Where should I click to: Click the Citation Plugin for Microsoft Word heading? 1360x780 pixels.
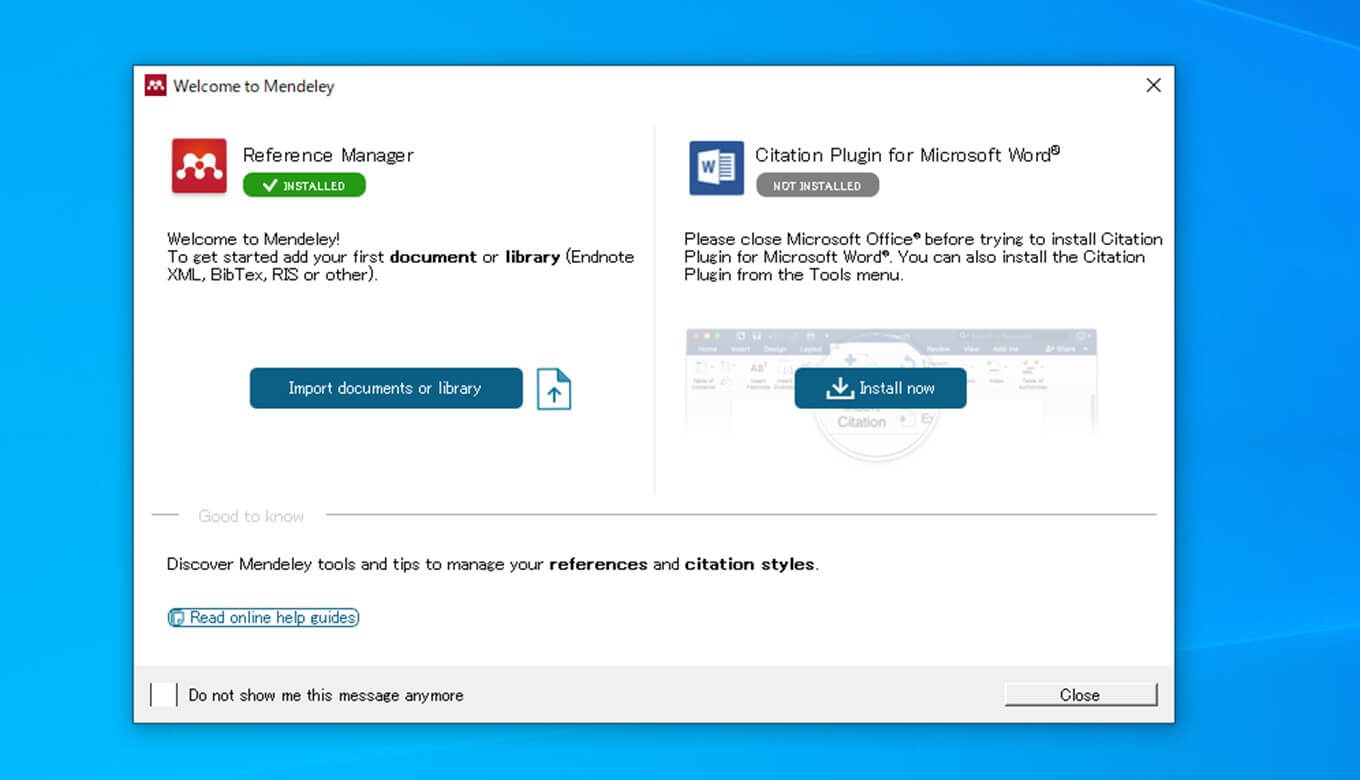(x=907, y=154)
